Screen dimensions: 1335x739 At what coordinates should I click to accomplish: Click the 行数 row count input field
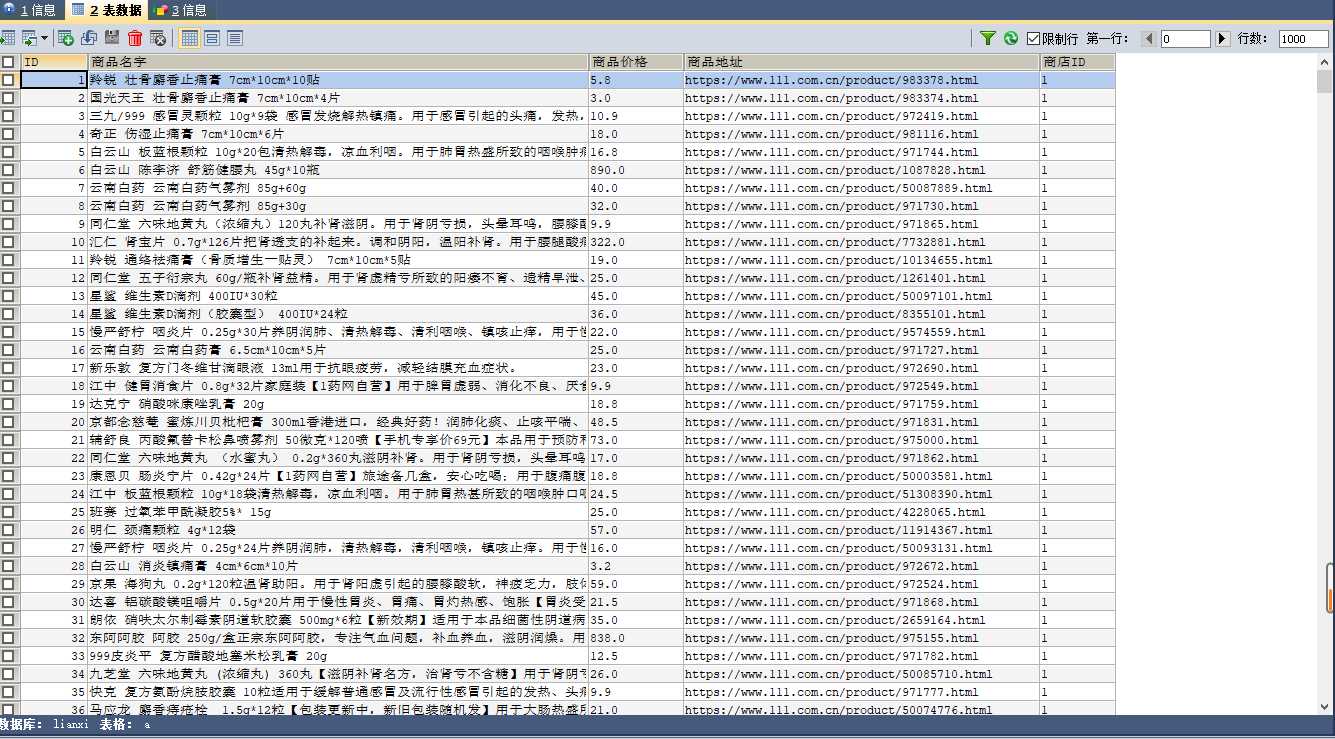point(1303,38)
